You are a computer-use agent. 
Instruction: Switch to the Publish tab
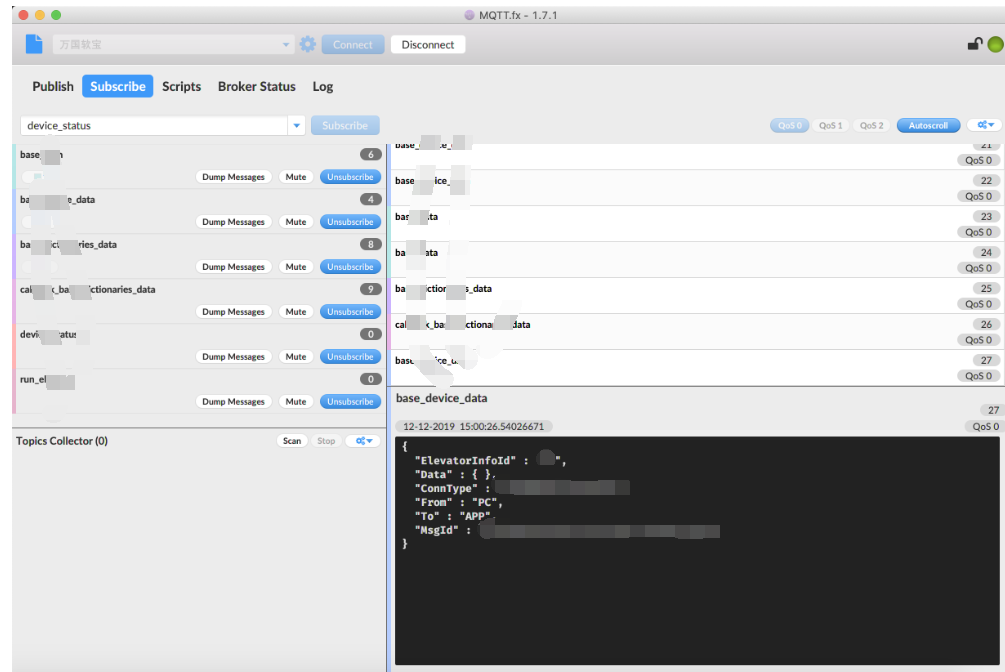(x=53, y=86)
